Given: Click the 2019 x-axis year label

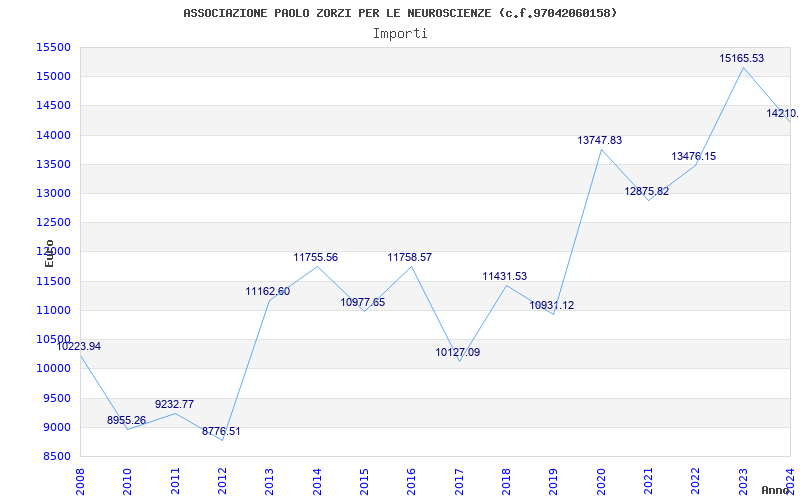Looking at the screenshot, I should pos(554,482).
